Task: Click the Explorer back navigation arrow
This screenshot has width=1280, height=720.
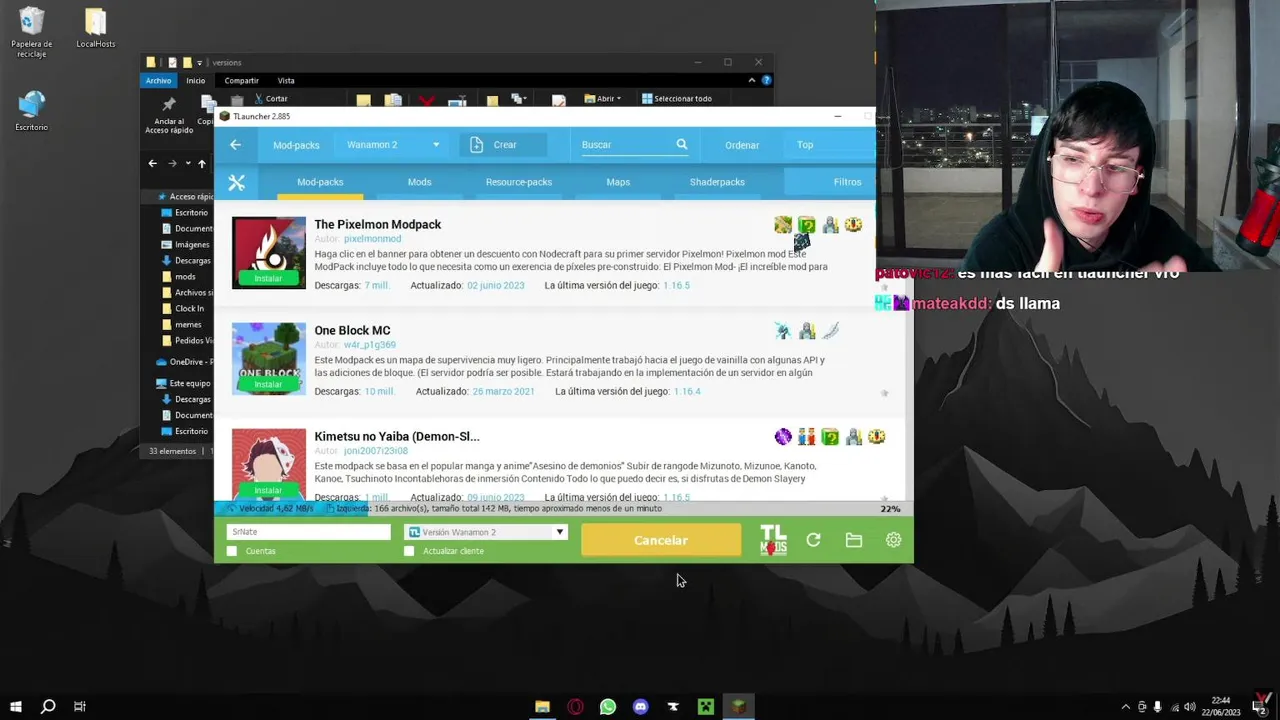Action: [x=152, y=164]
